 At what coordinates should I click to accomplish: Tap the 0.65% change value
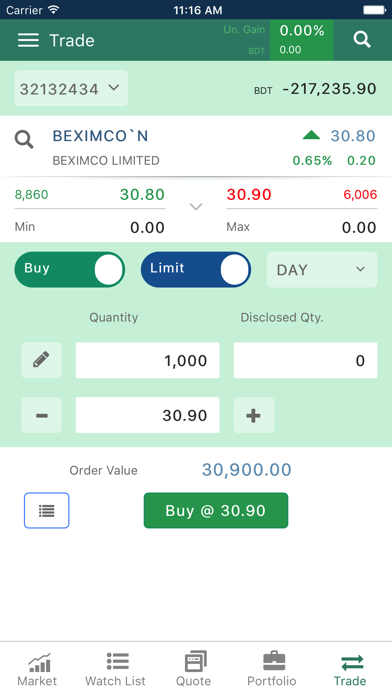[312, 160]
